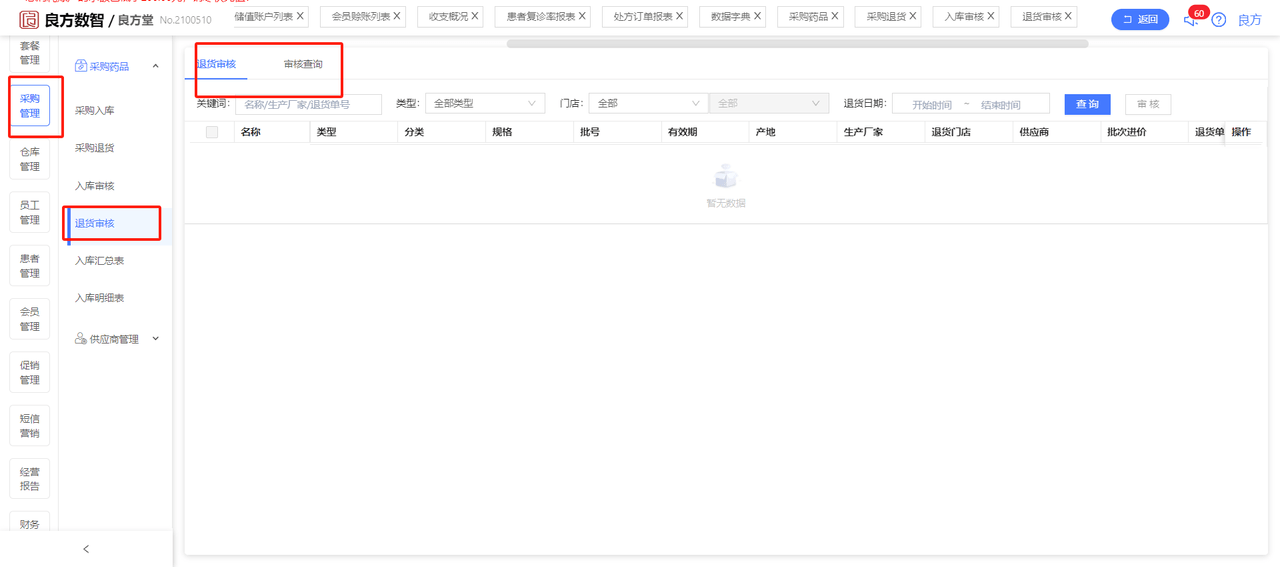Screen dimensions: 1280x567
Task: Open the notification bell with badge 60
Action: [1192, 18]
